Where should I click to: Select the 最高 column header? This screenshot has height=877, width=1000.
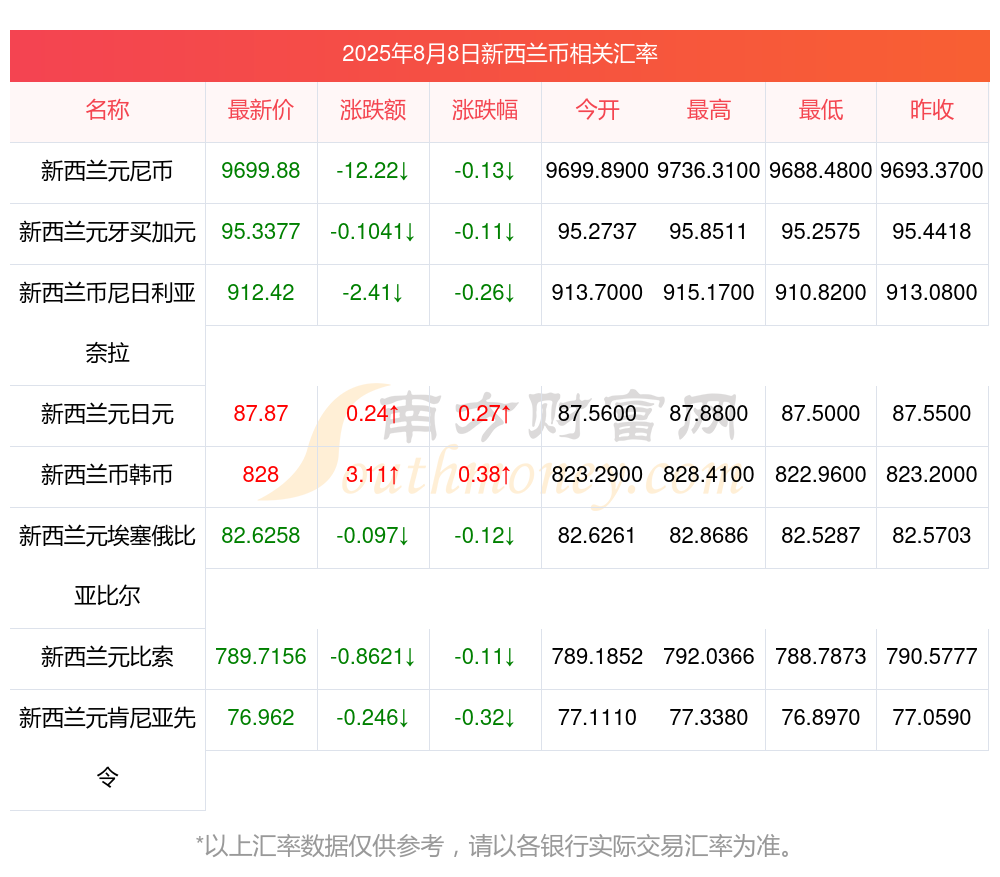709,110
